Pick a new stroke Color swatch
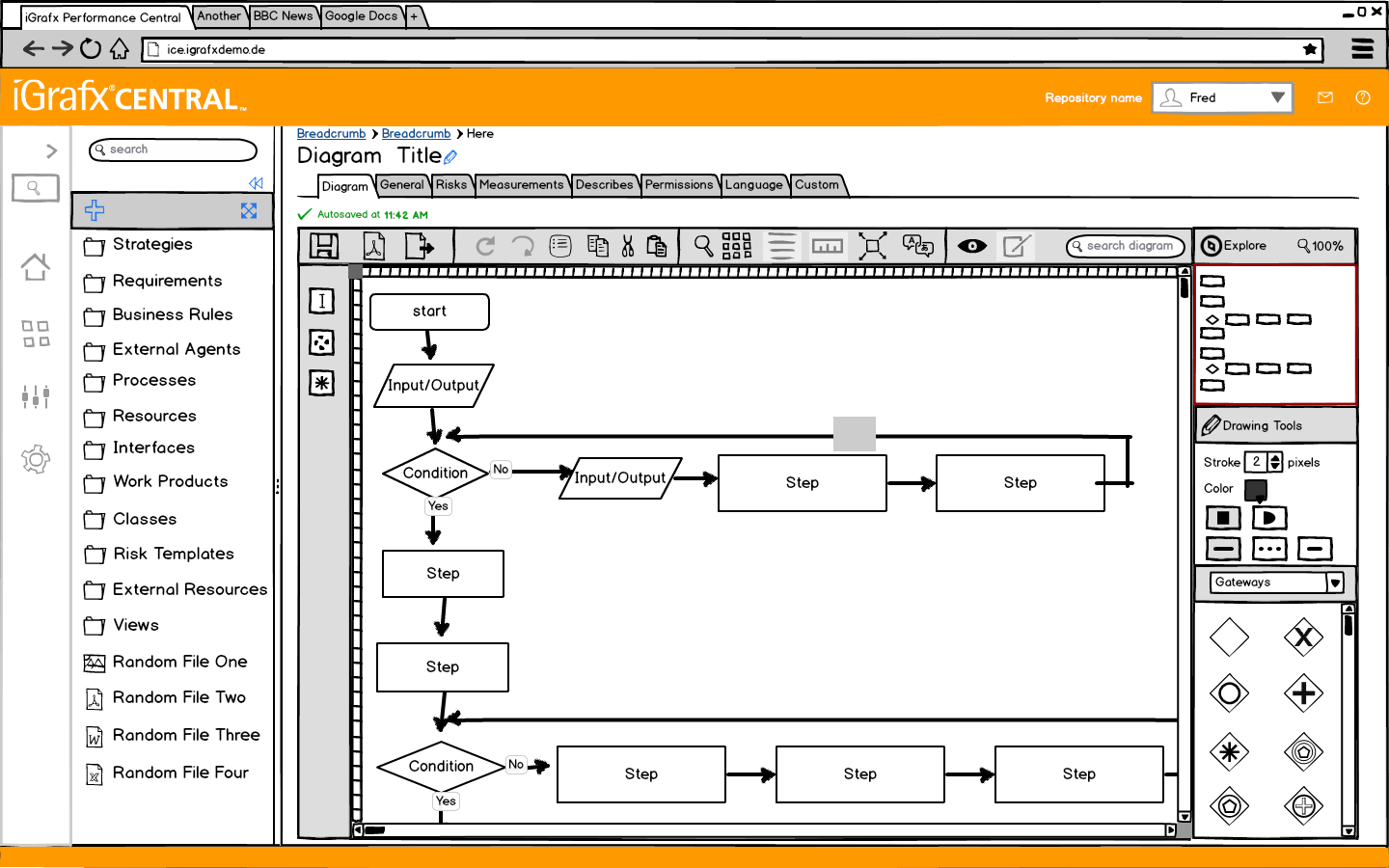1389x868 pixels. (x=1255, y=491)
